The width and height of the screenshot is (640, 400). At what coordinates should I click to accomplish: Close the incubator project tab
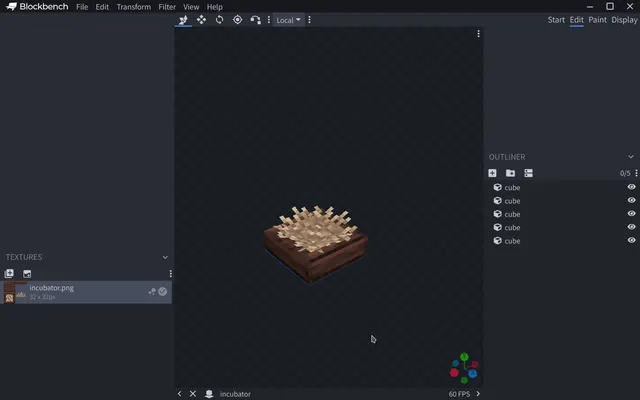[x=193, y=393]
